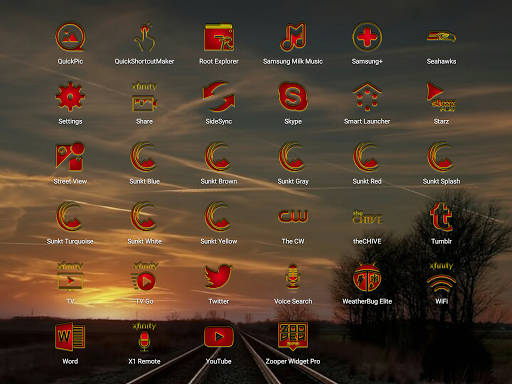Viewport: 512px width, 384px height.
Task: Click the 'Root Explorer' label text
Action: pos(219,62)
